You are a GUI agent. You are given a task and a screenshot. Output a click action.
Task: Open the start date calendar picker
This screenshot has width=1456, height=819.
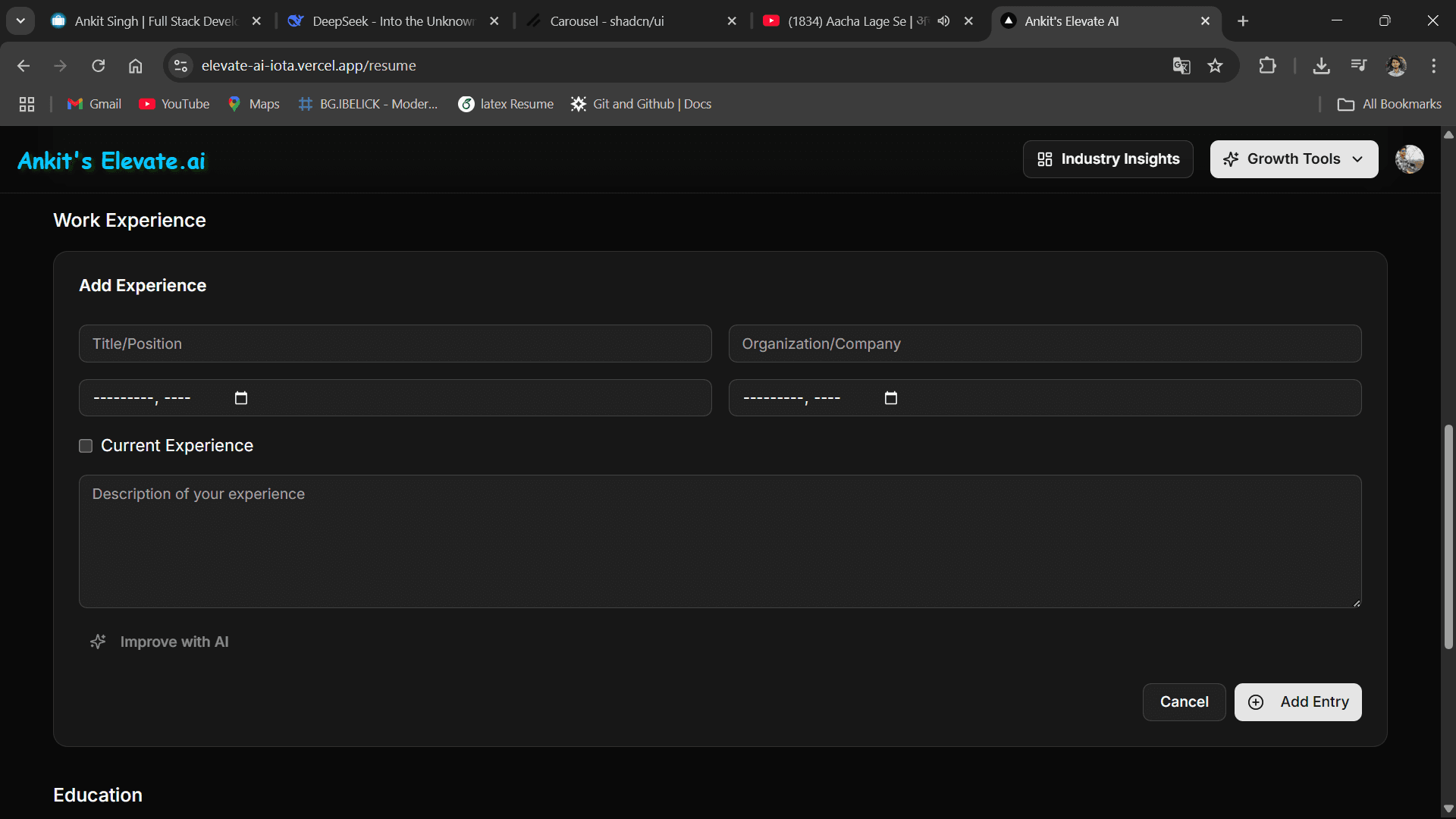coord(241,398)
